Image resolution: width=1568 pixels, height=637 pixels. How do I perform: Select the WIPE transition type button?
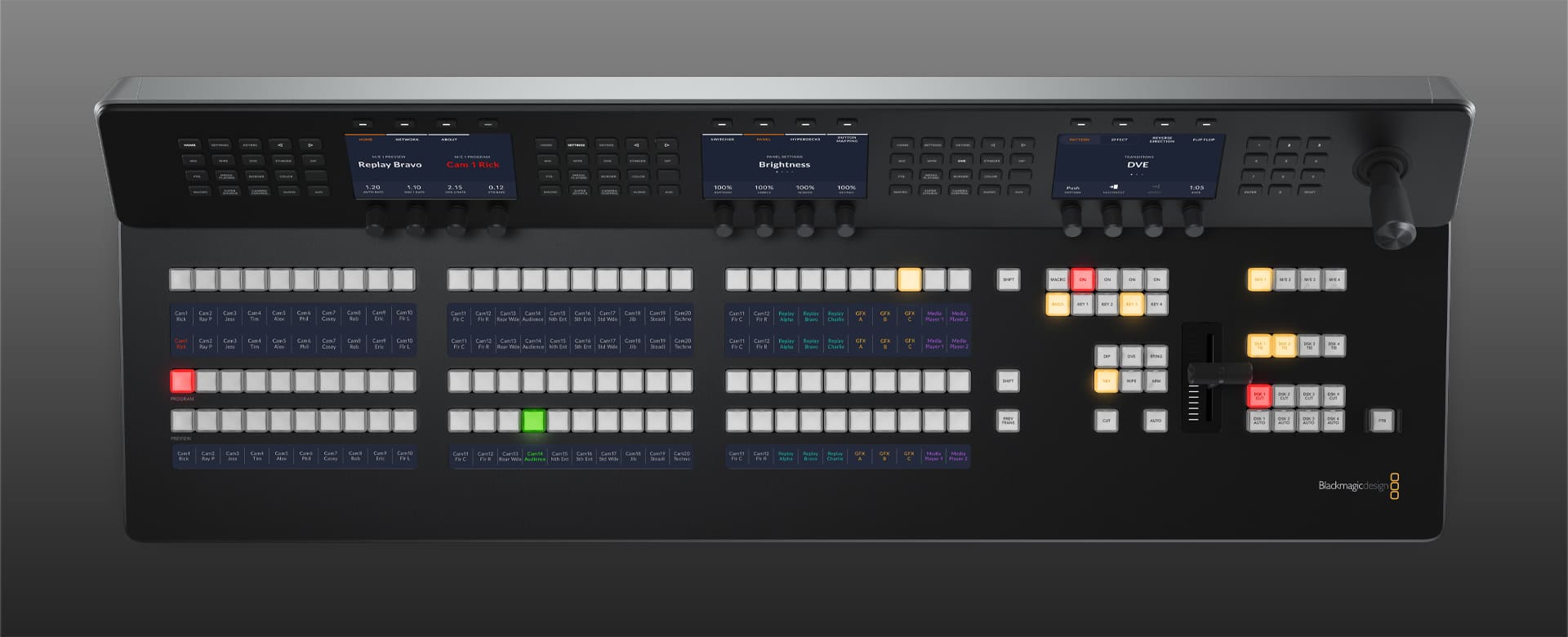1131,381
